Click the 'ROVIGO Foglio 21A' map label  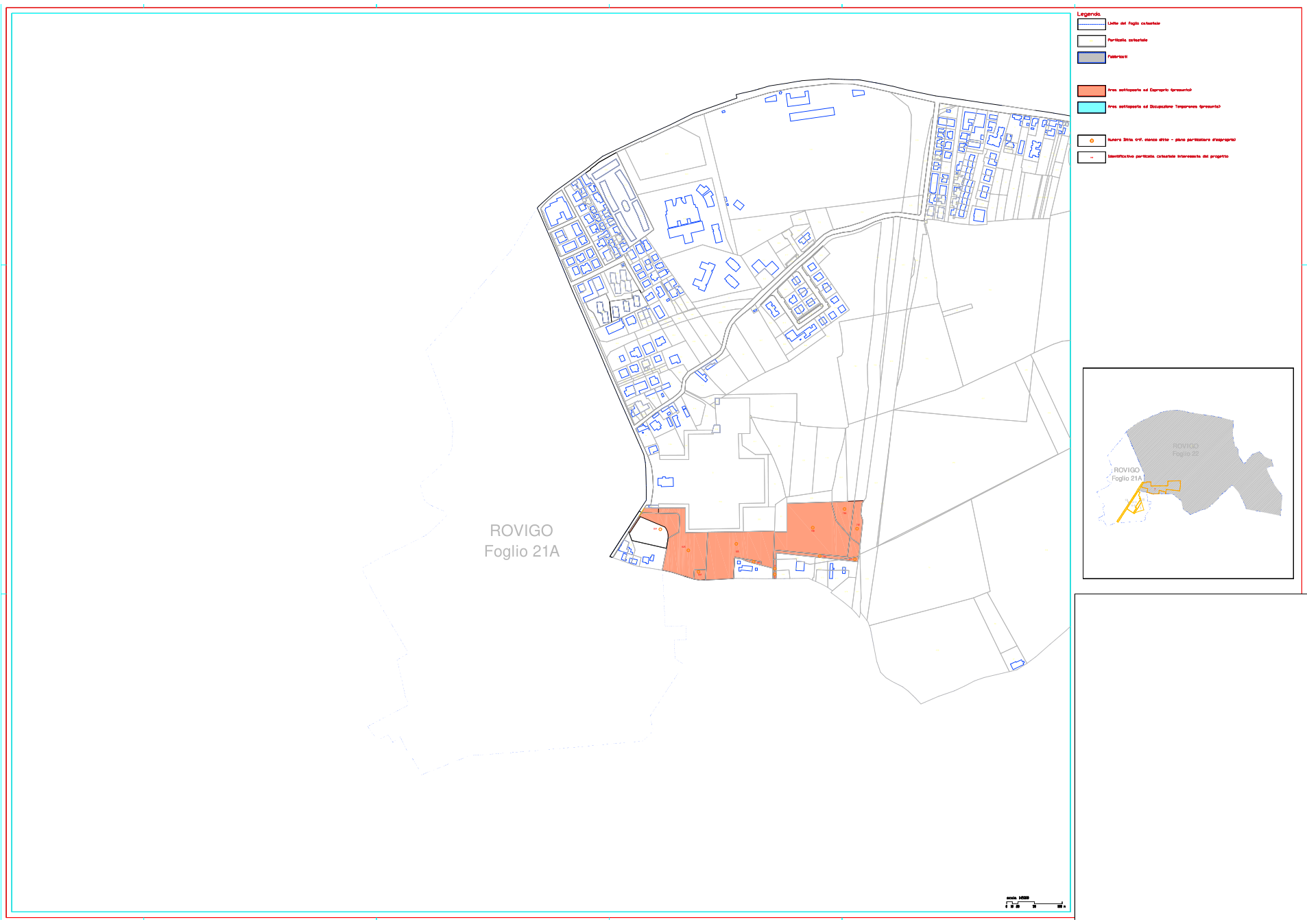point(521,541)
